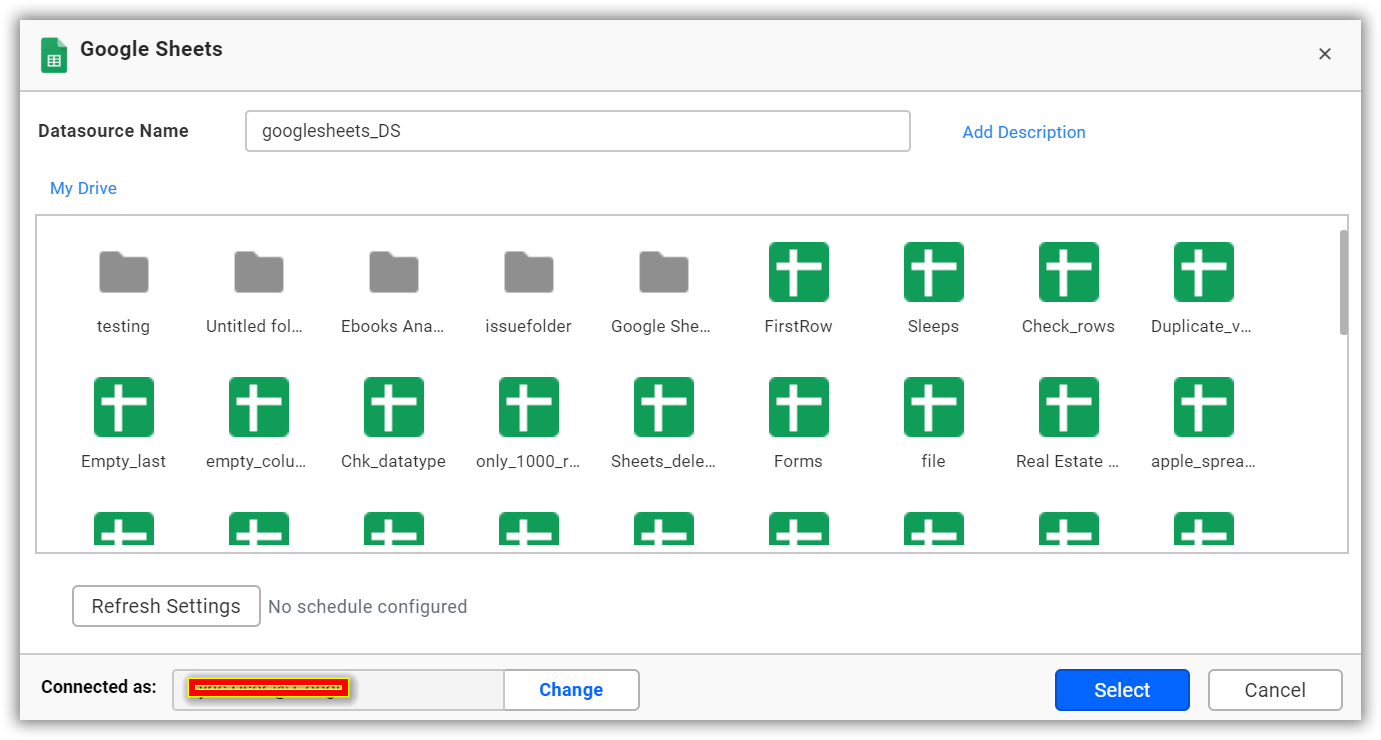Click the Google Sheets logo in title bar
Image resolution: width=1381 pixels, height=740 pixels.
coord(54,55)
